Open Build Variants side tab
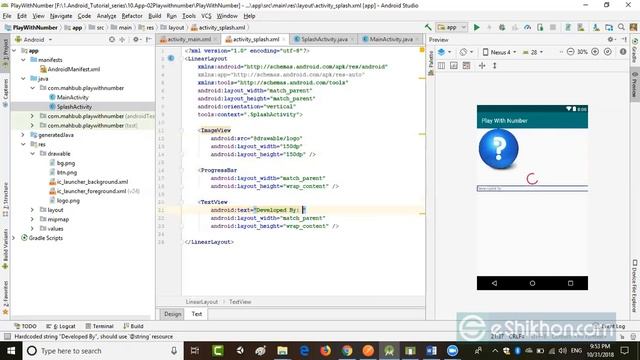This screenshot has width=640, height=360. pyautogui.click(x=5, y=249)
